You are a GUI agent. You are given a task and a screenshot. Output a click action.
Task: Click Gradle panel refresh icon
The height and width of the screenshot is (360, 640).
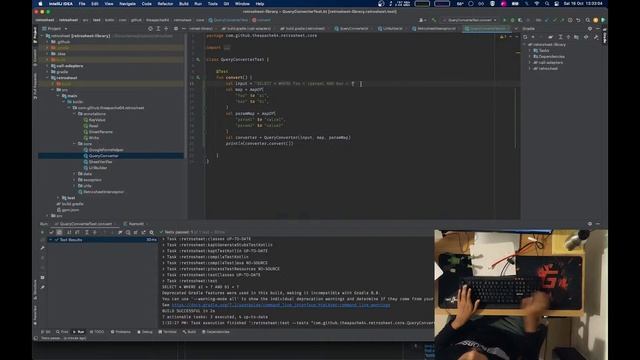pyautogui.click(x=525, y=37)
